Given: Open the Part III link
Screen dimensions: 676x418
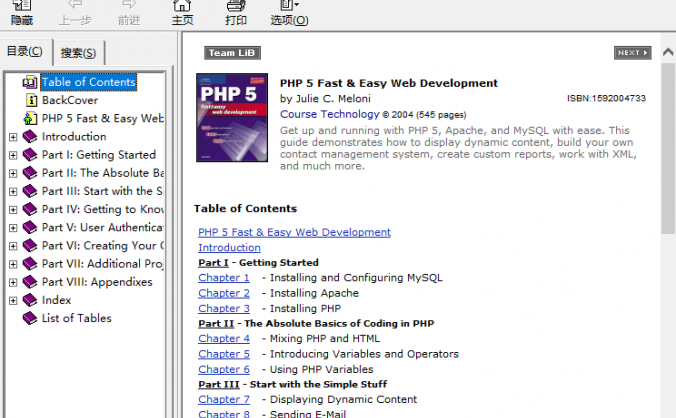Looking at the screenshot, I should (219, 384).
